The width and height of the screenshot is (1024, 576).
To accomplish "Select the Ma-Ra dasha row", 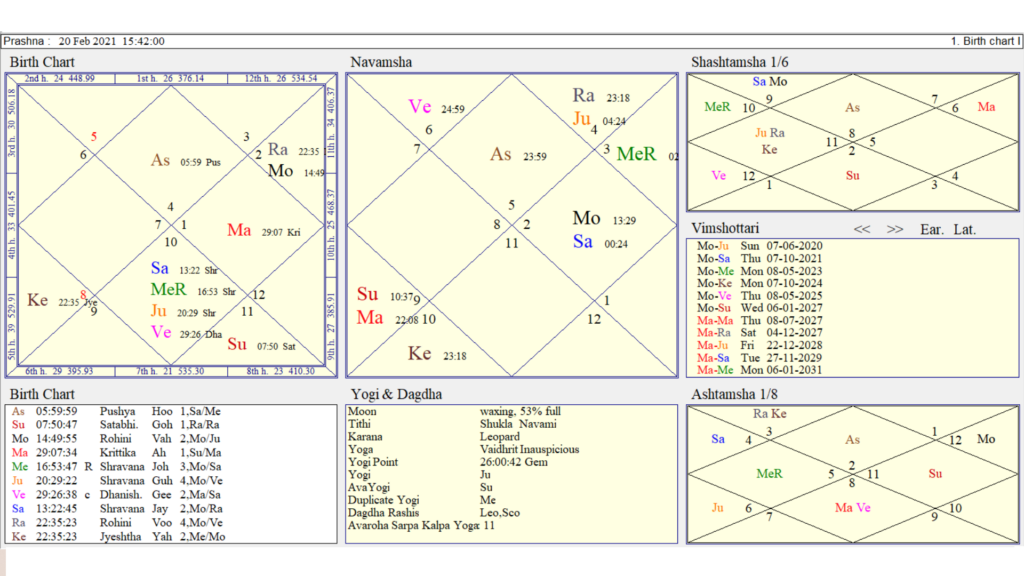I will [x=759, y=332].
